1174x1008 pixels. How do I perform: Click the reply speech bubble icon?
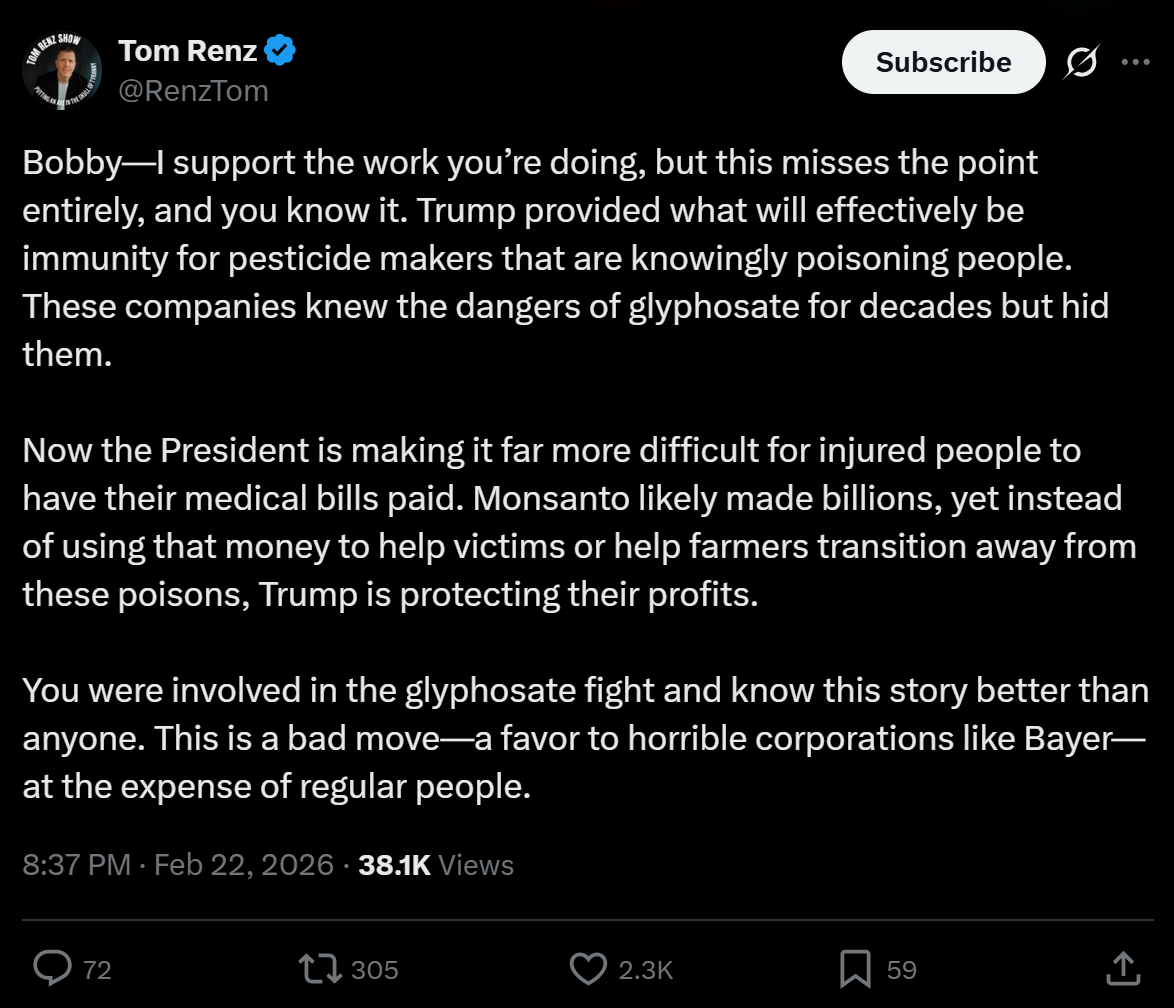[x=52, y=968]
